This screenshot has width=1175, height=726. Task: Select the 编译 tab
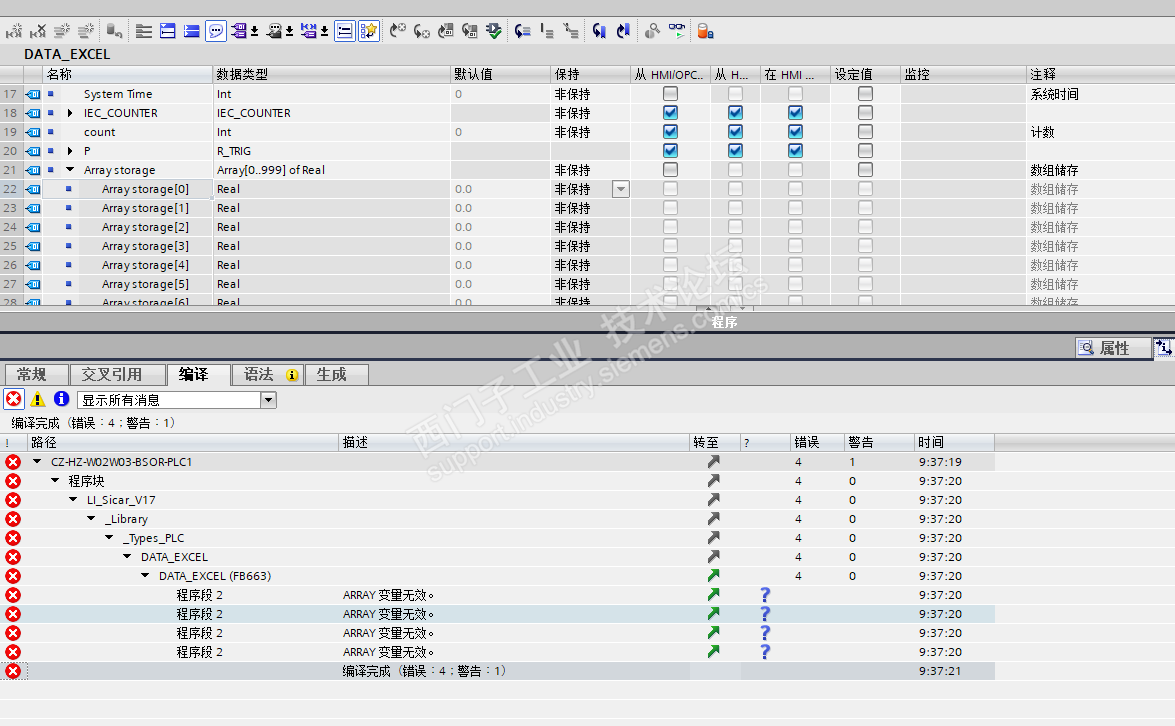click(199, 374)
